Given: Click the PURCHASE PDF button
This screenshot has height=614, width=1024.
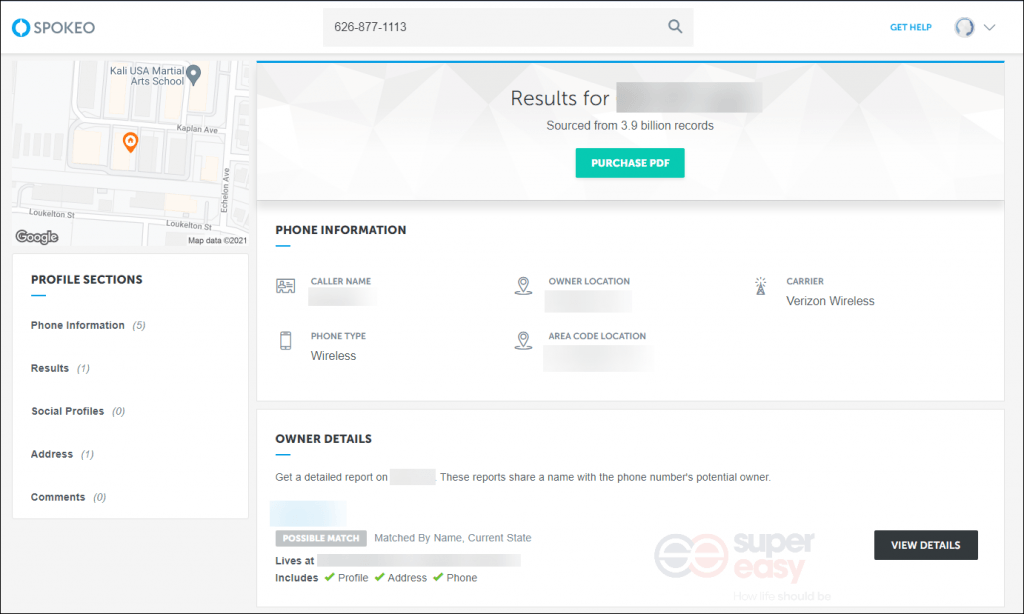Looking at the screenshot, I should tap(630, 163).
